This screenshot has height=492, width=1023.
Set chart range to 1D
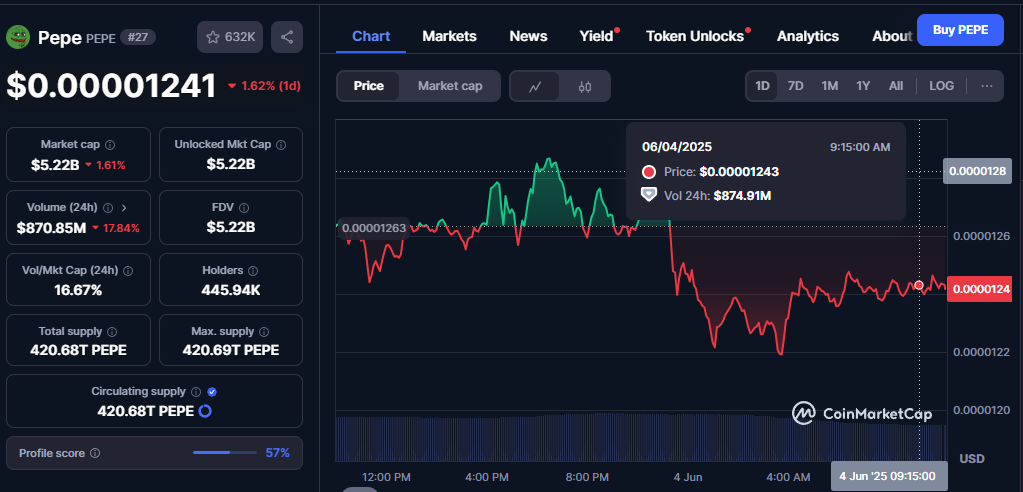click(762, 86)
